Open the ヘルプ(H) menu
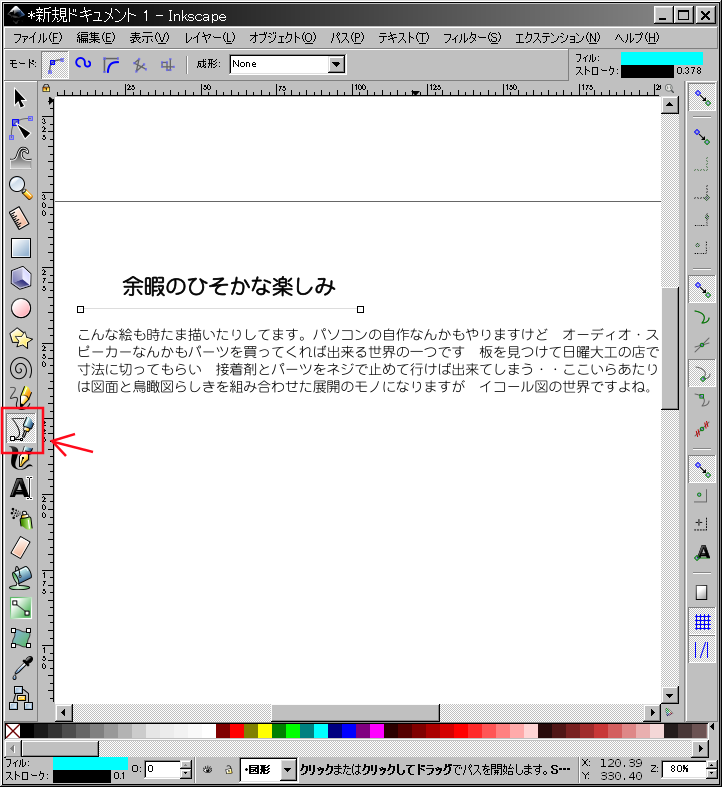722x787 pixels. [637, 38]
